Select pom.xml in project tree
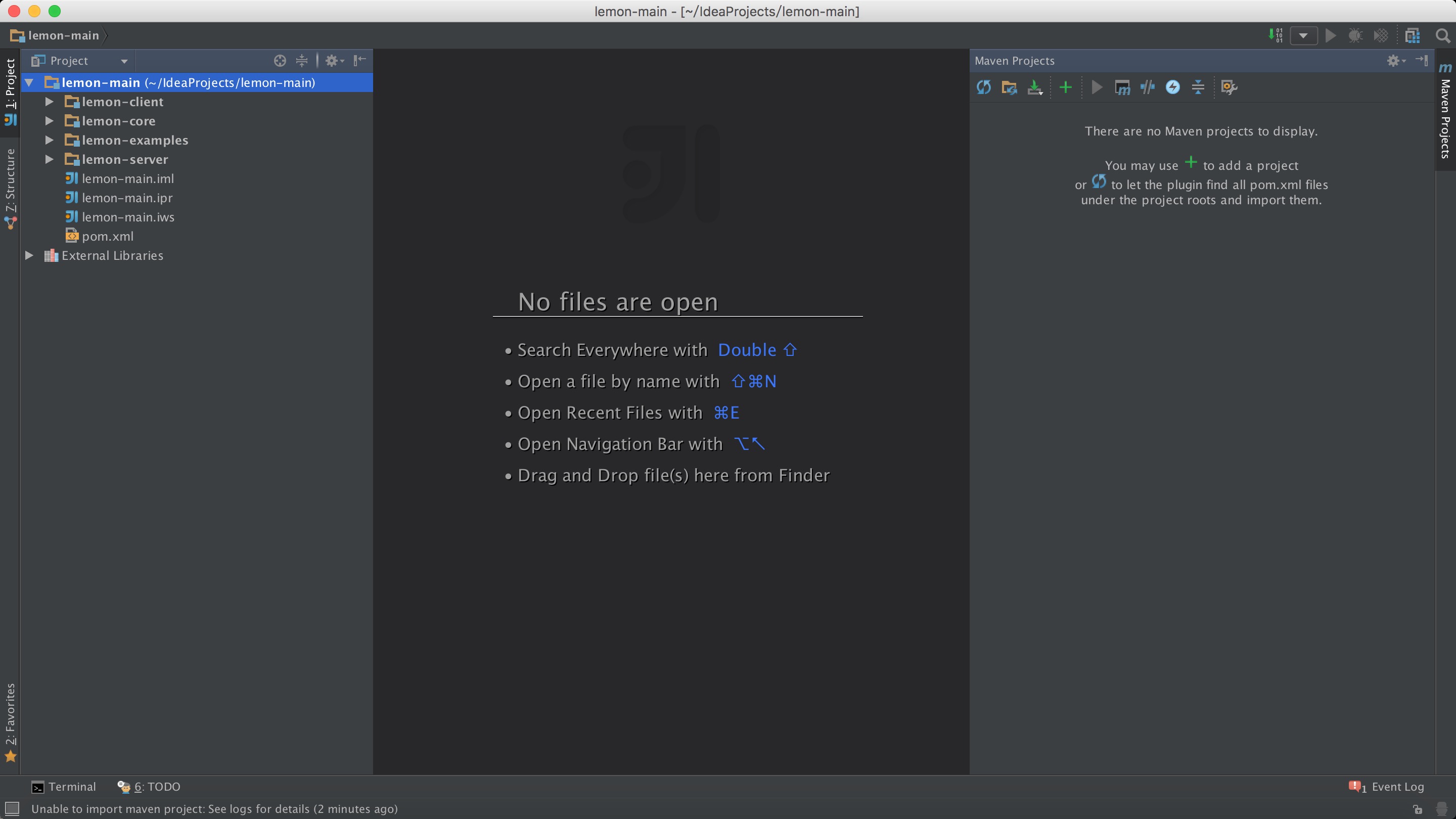Image resolution: width=1456 pixels, height=819 pixels. (x=107, y=236)
